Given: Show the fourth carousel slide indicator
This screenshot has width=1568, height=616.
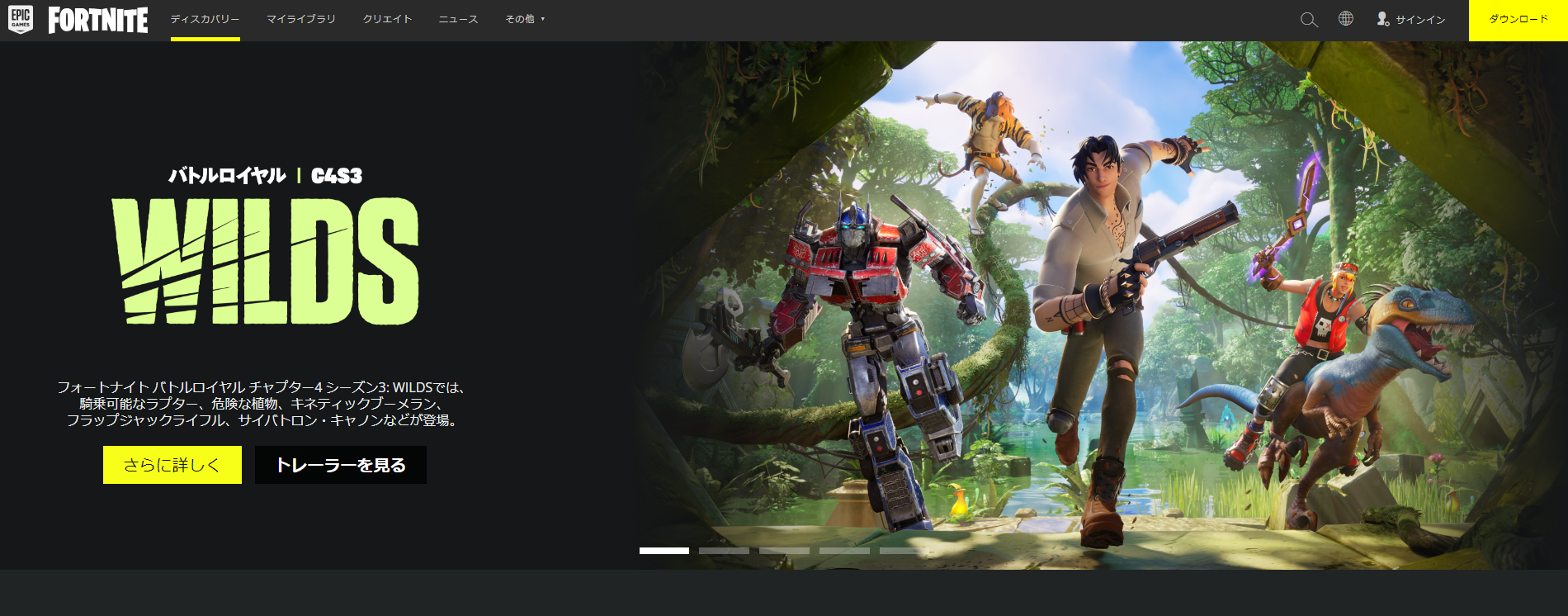Looking at the screenshot, I should pyautogui.click(x=844, y=551).
